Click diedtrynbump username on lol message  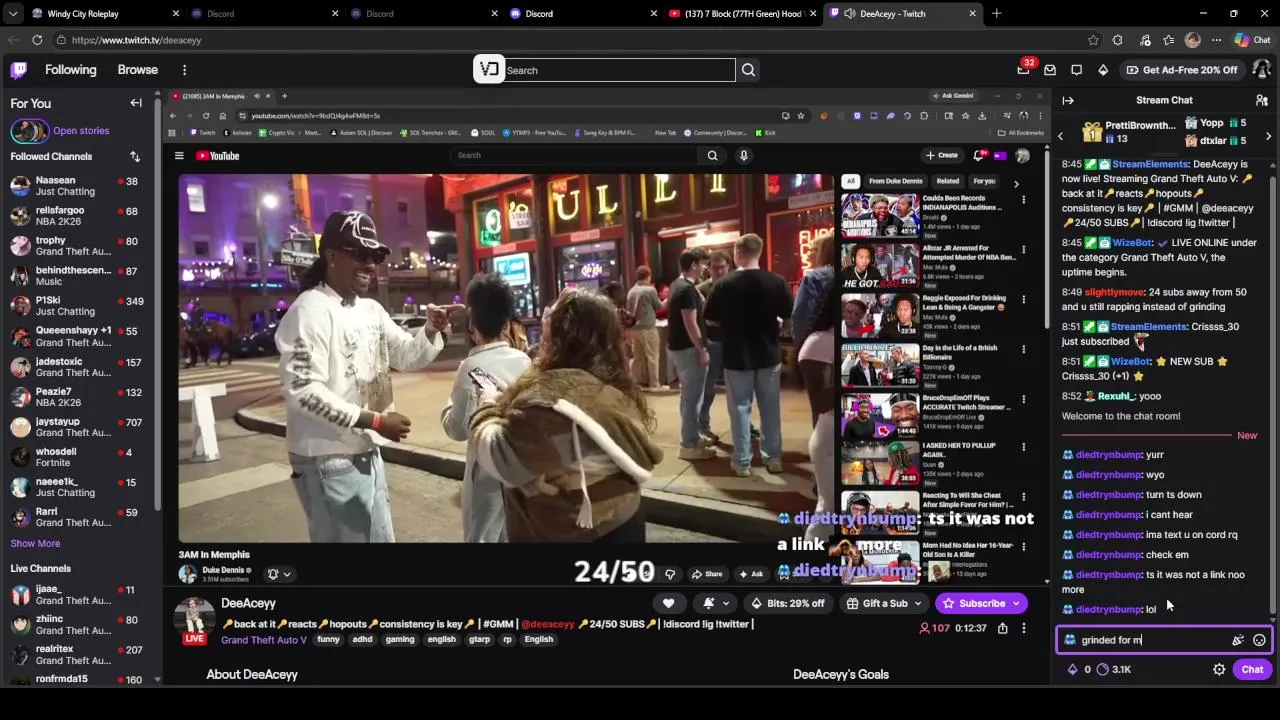point(1108,609)
